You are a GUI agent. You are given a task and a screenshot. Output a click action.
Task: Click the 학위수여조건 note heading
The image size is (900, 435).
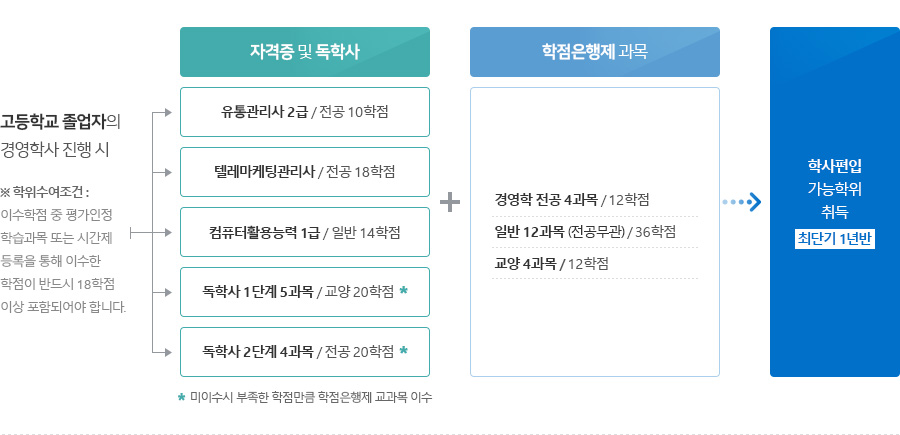pos(47,192)
